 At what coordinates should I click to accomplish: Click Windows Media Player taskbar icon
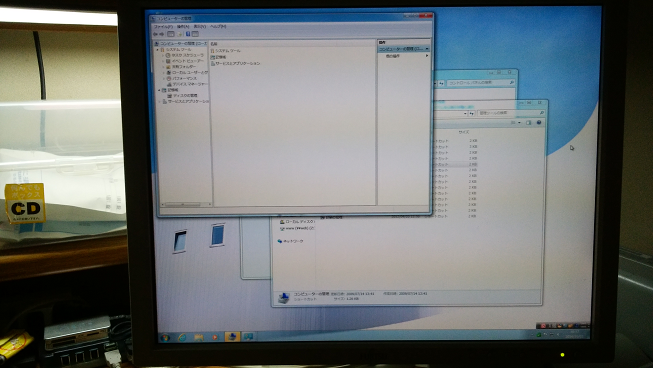click(x=215, y=337)
